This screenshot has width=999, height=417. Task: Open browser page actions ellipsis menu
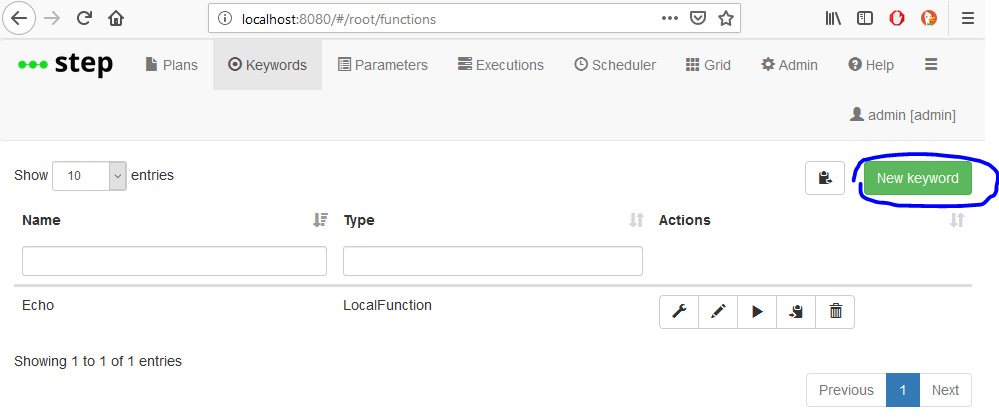670,18
